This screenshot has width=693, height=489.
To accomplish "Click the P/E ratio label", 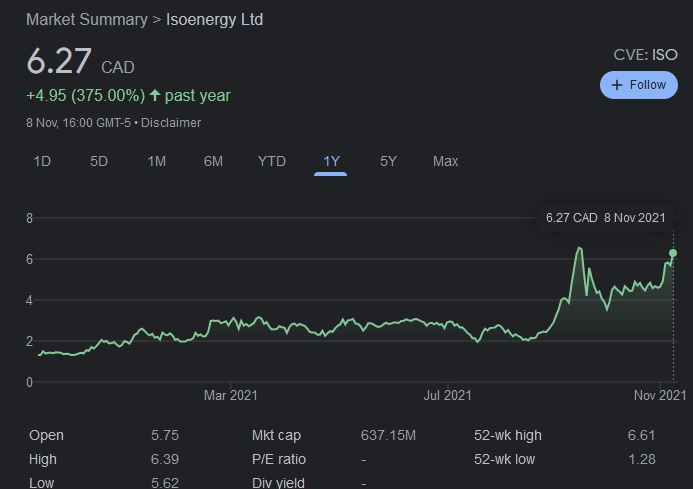I will click(x=279, y=459).
